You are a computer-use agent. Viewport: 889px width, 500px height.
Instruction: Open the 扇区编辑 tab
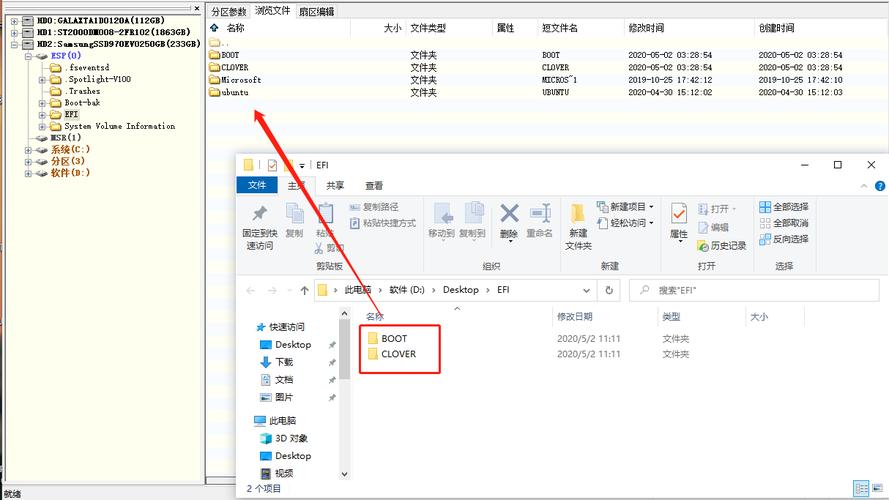click(316, 11)
